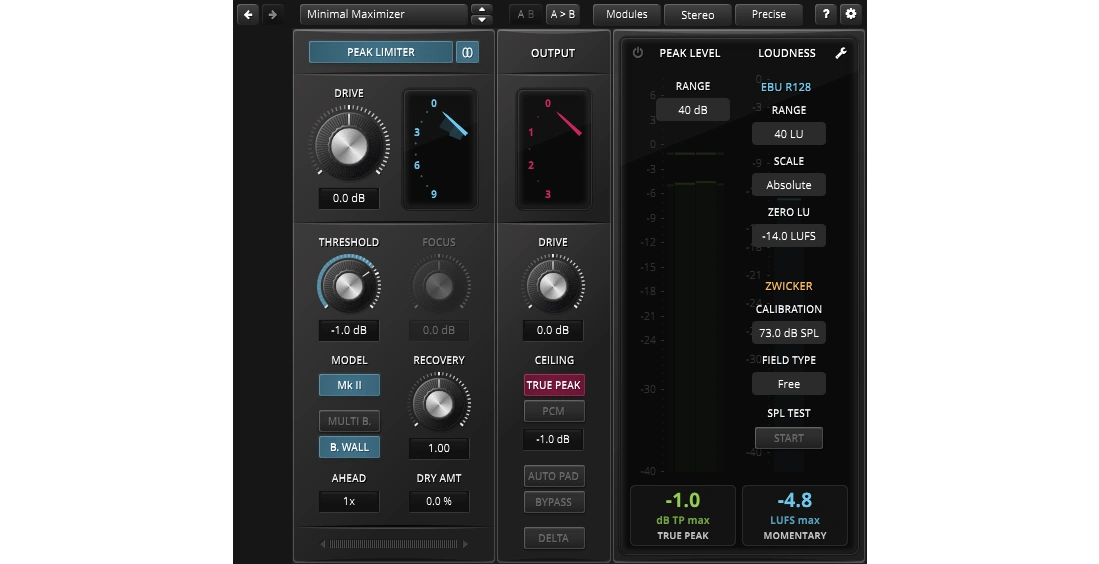The height and width of the screenshot is (564, 1099).
Task: Toggle the metering power icon
Action: pos(638,53)
